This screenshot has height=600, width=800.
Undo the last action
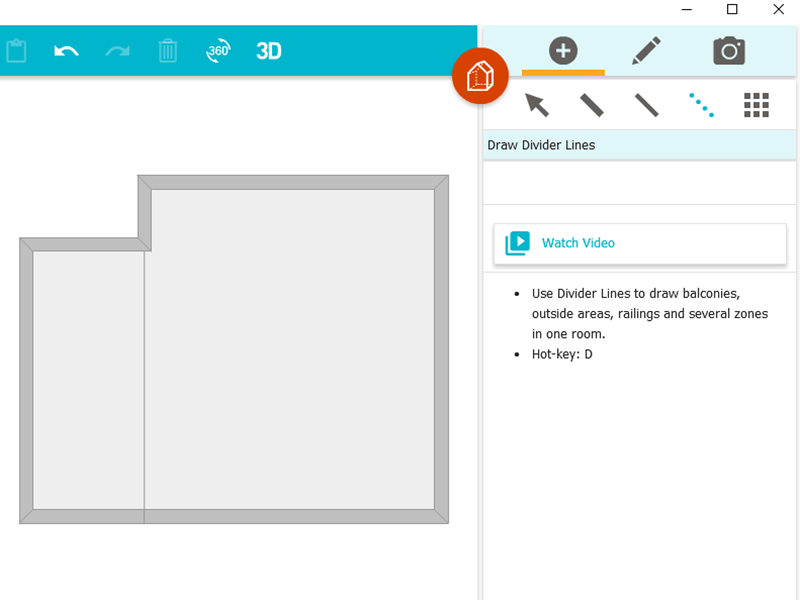(x=66, y=51)
